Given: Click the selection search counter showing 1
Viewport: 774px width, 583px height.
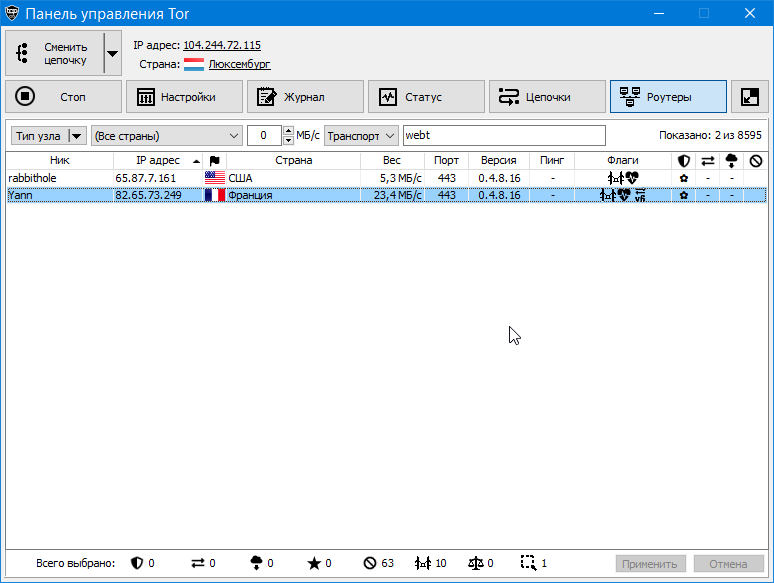Looking at the screenshot, I should click(534, 563).
